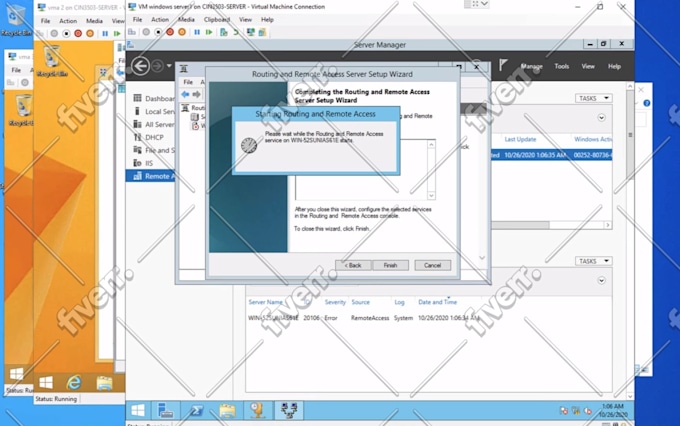
Task: Collapse the upper servers section chevron
Action: tap(601, 118)
